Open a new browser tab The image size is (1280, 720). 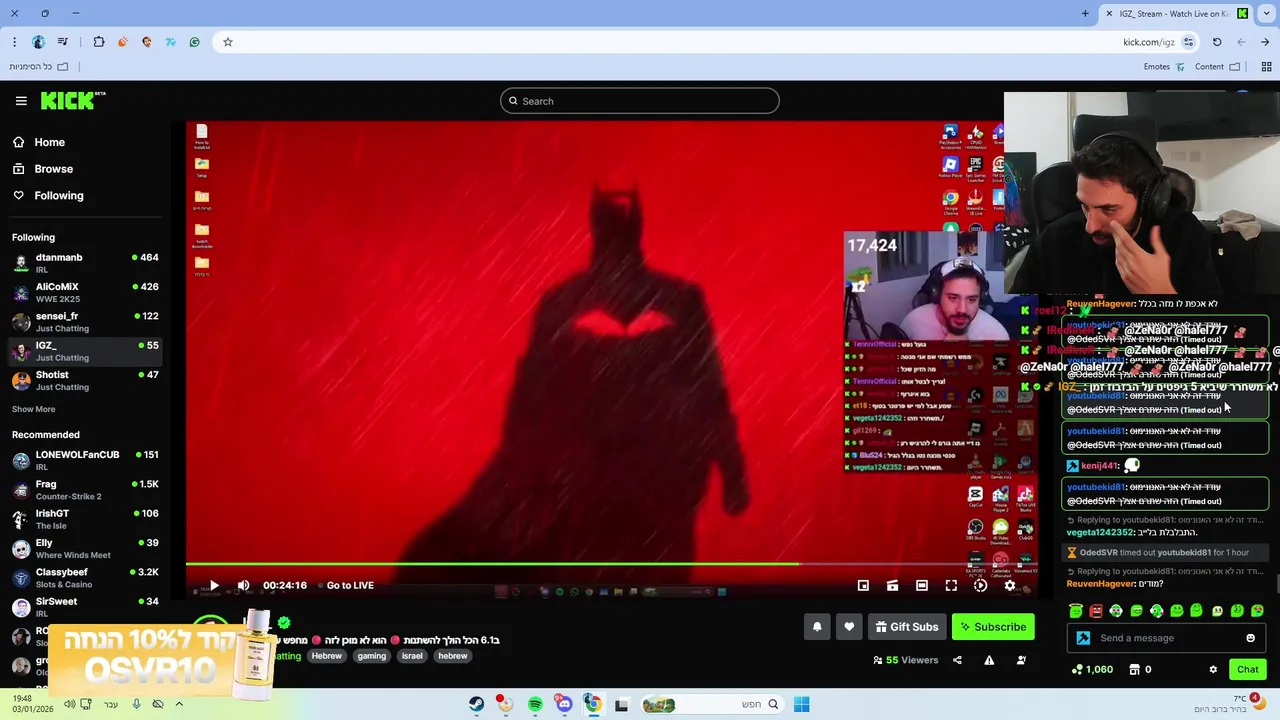click(x=1085, y=14)
